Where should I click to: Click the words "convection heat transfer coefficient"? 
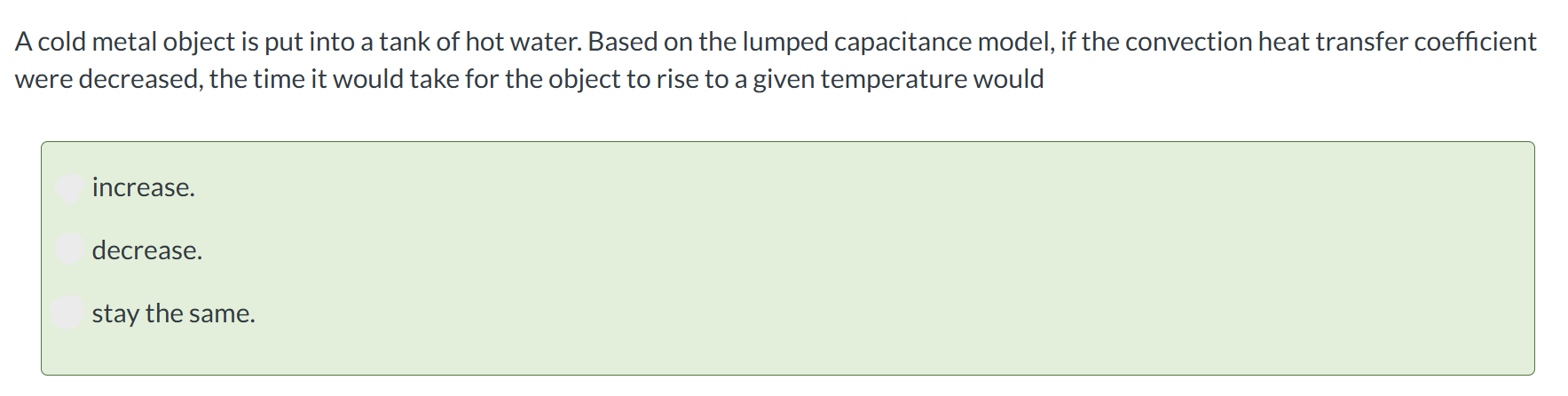(1330, 42)
